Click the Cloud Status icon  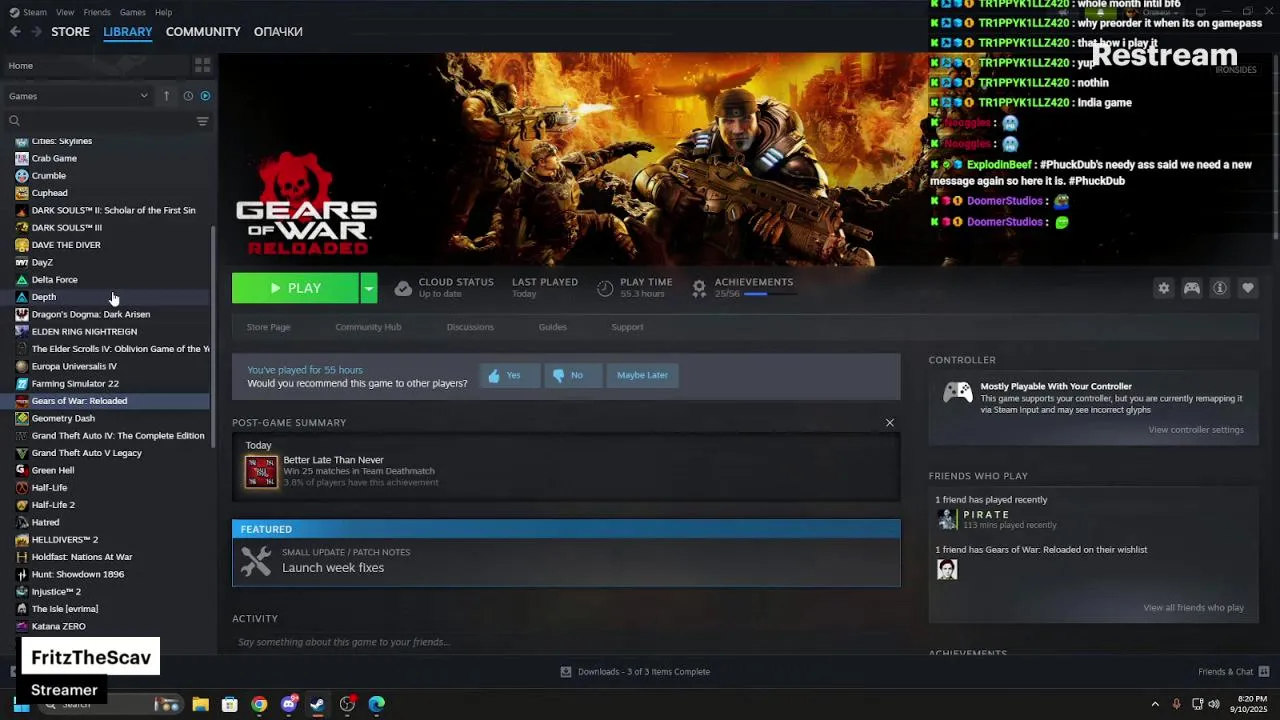click(x=403, y=288)
